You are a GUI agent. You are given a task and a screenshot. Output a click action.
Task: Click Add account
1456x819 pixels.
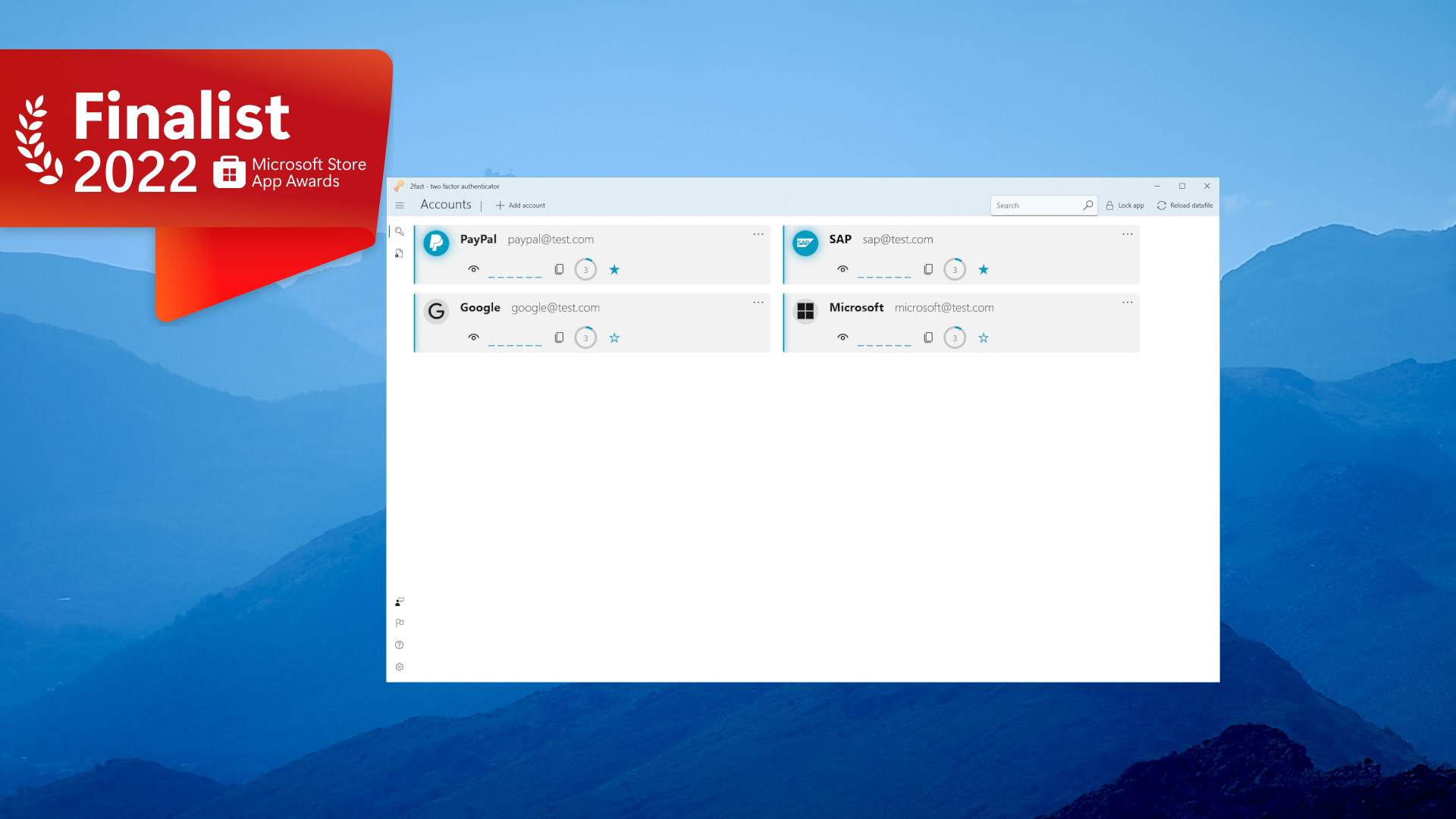coord(519,205)
